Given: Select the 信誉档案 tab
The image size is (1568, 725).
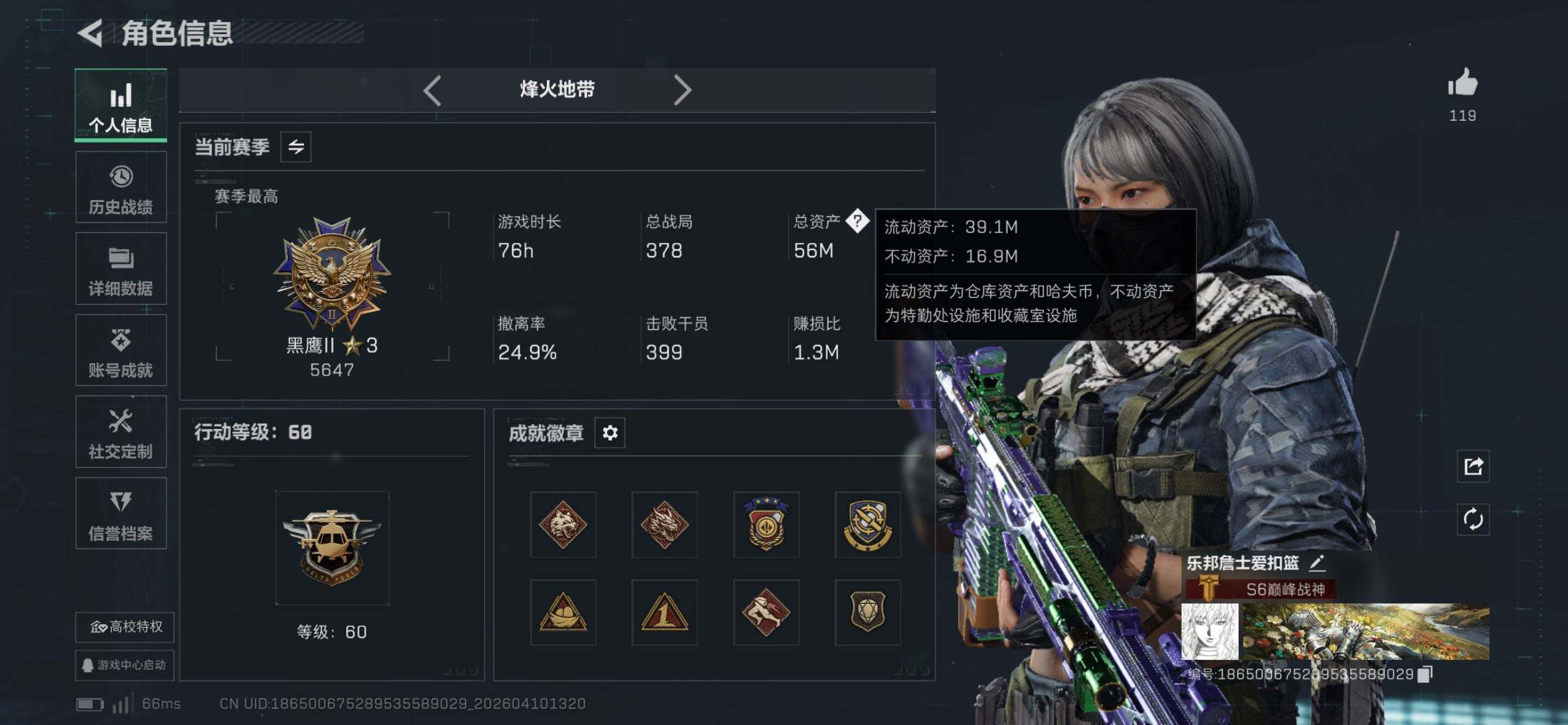Looking at the screenshot, I should point(121,513).
